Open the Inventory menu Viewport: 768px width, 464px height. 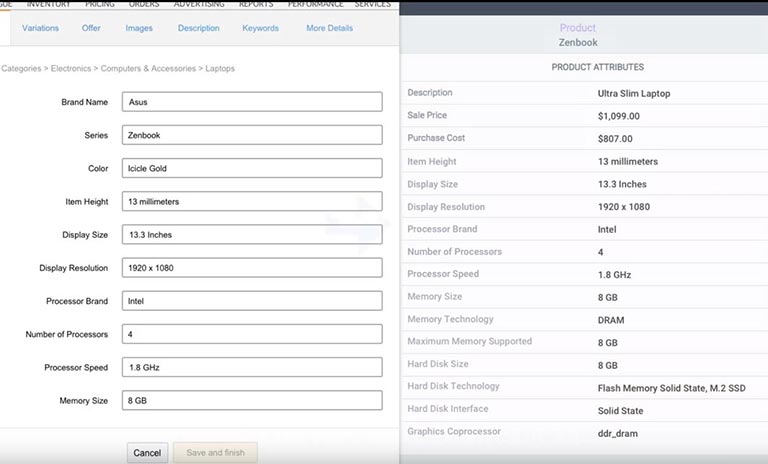click(48, 4)
